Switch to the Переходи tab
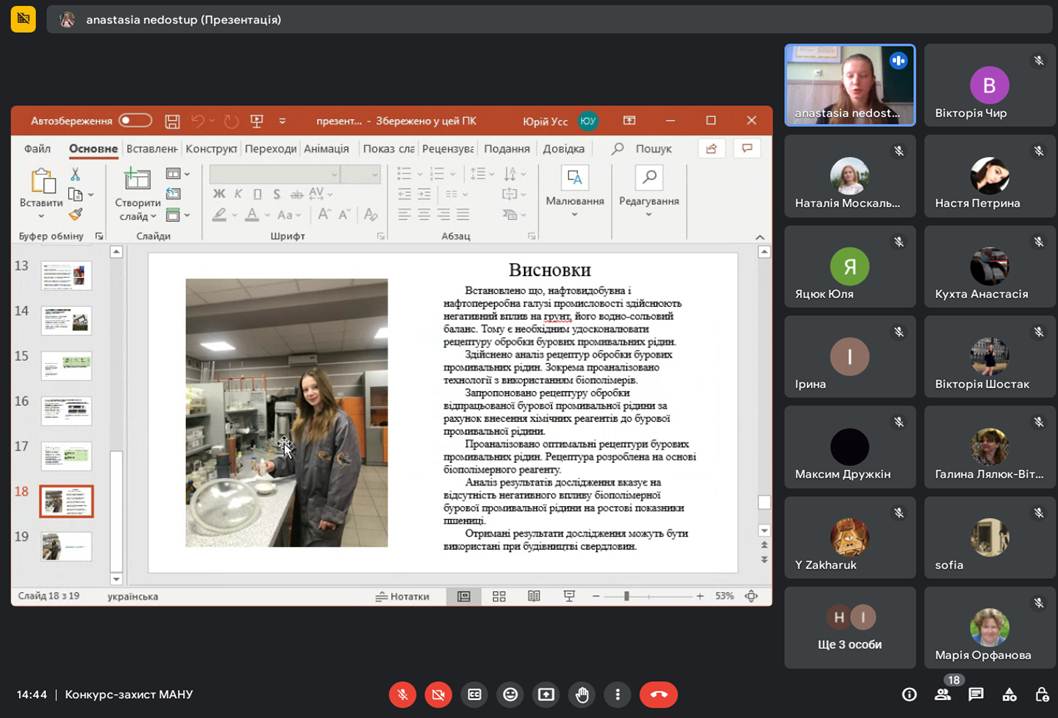1058x718 pixels. tap(270, 149)
